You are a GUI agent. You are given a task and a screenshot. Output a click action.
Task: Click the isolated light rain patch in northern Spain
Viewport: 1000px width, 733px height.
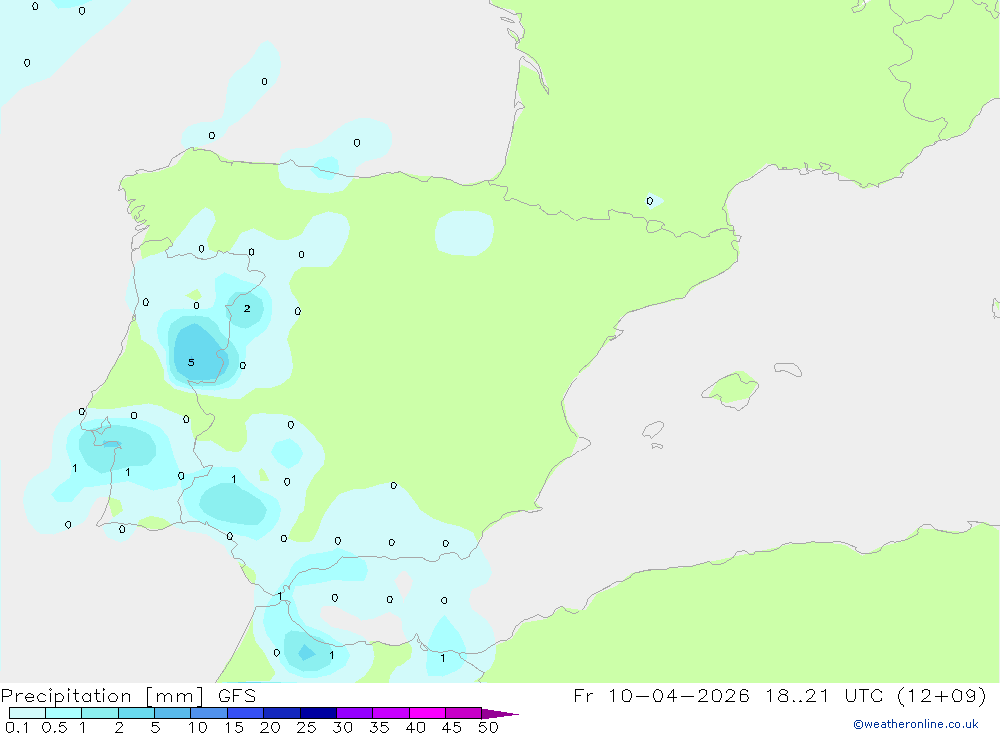[x=464, y=232]
